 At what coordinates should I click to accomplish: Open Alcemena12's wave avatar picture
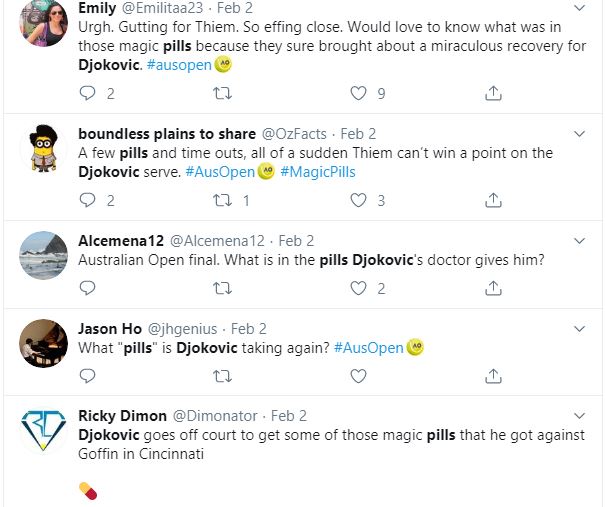(44, 254)
